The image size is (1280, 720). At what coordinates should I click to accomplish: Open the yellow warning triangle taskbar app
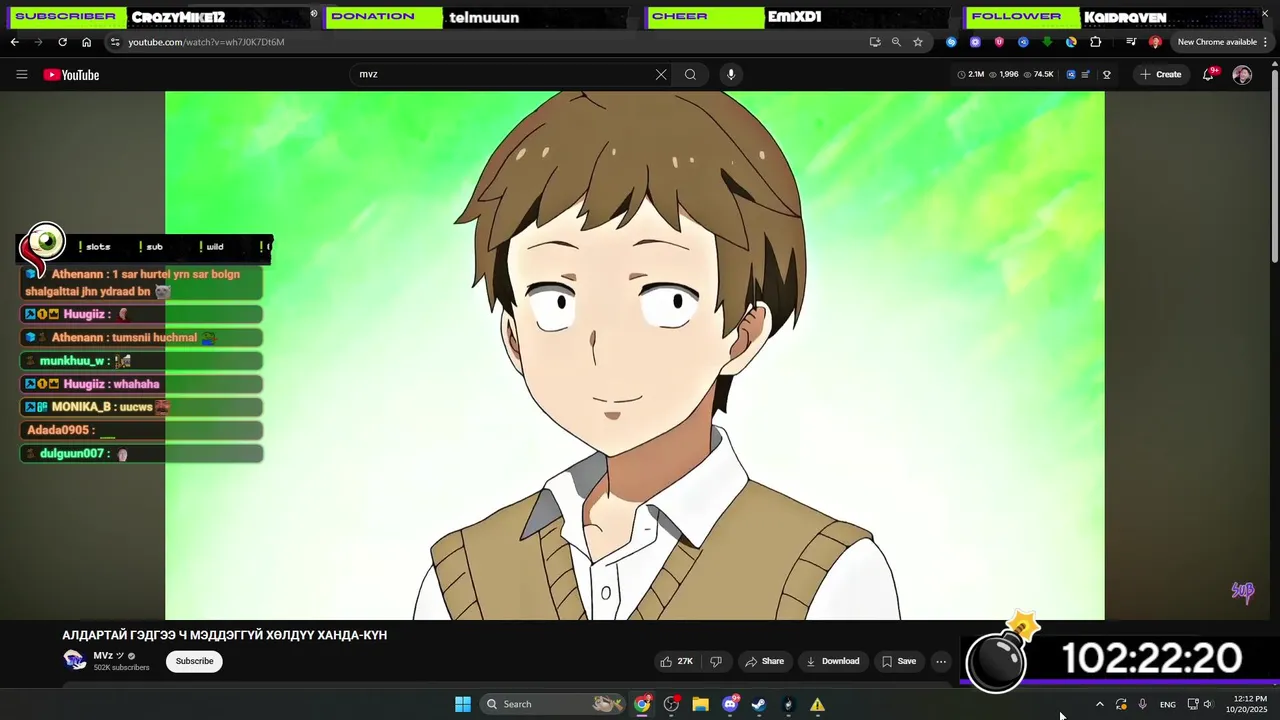tap(817, 704)
